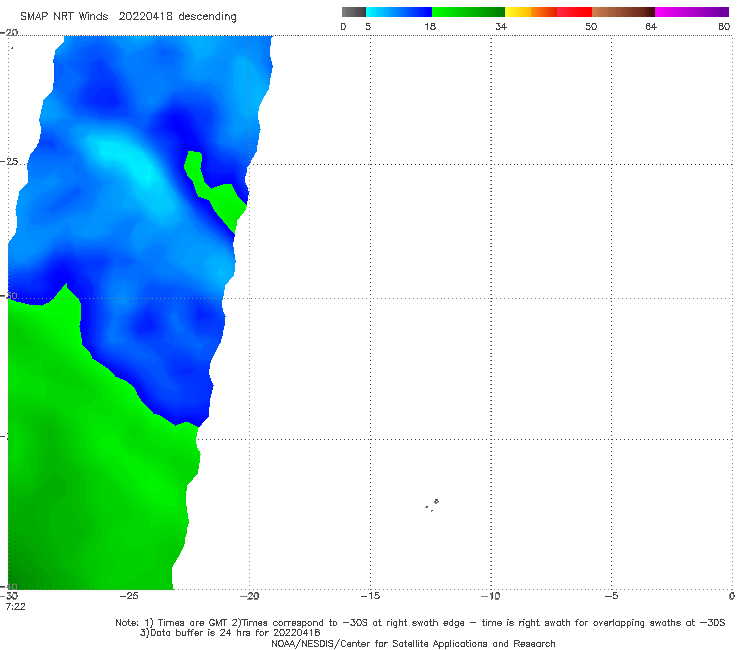Click the color bar label '50'

pos(591,26)
